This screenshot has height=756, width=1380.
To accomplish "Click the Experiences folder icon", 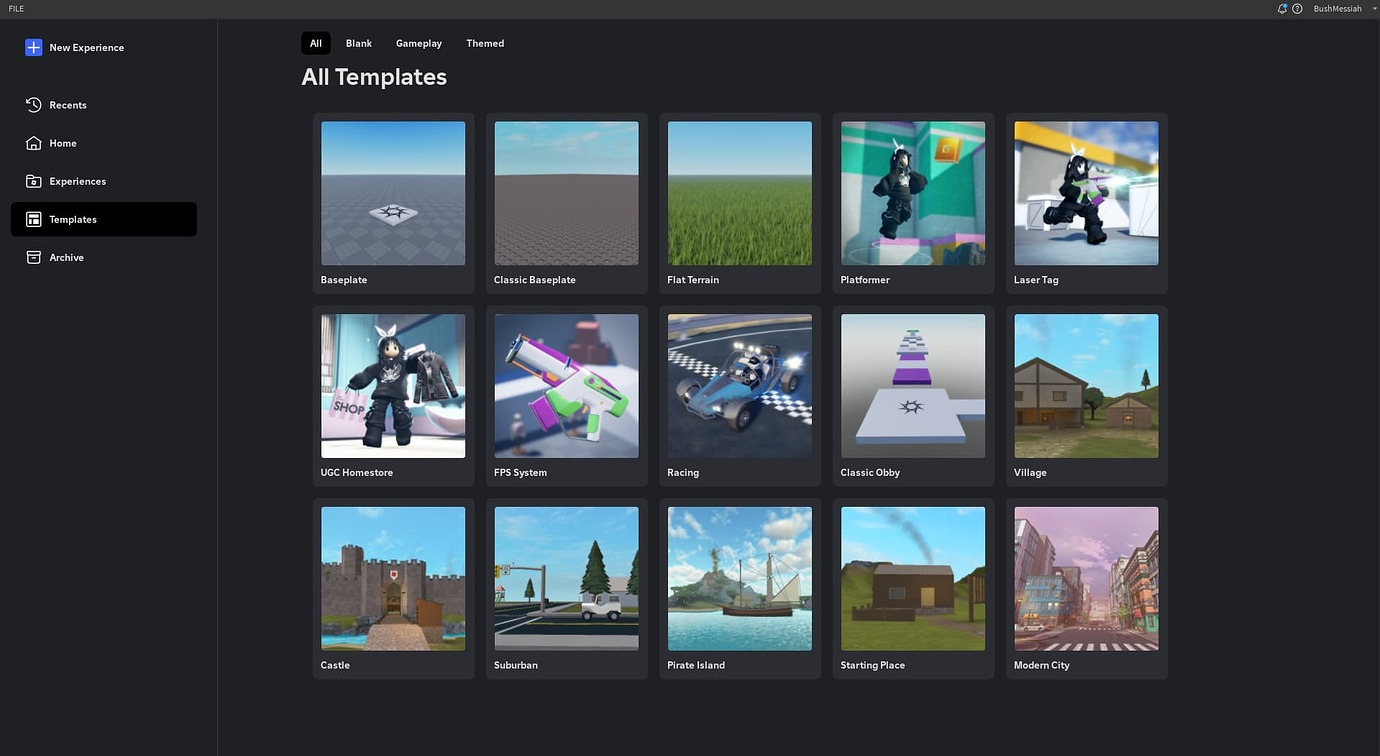I will 34,181.
